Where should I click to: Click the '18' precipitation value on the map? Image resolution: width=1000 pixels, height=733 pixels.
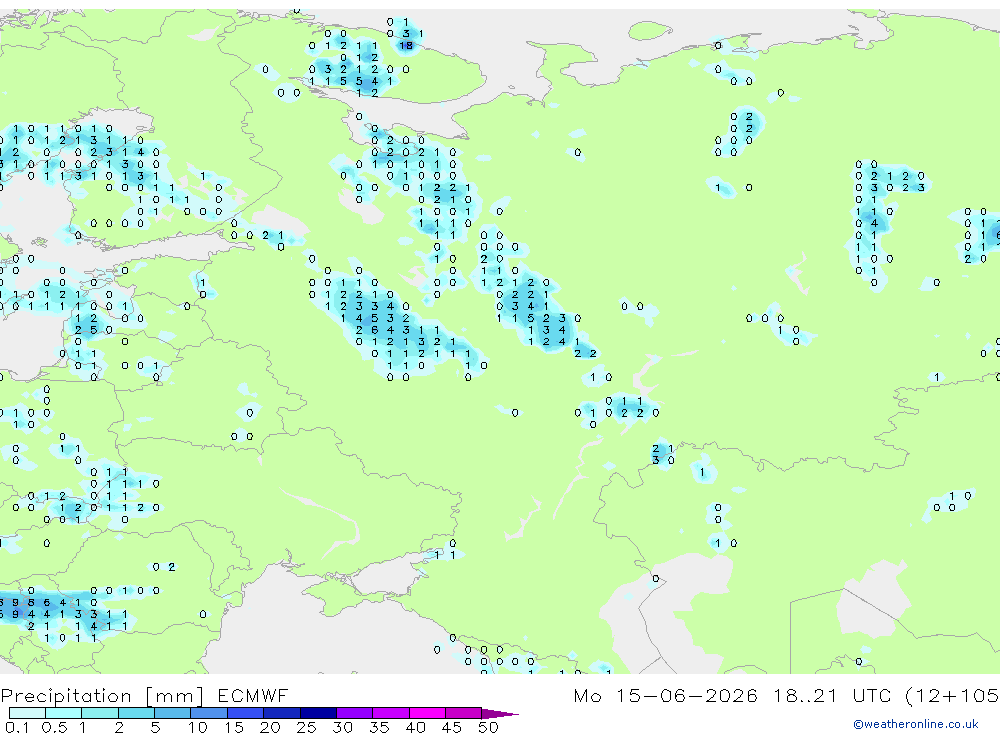(406, 45)
